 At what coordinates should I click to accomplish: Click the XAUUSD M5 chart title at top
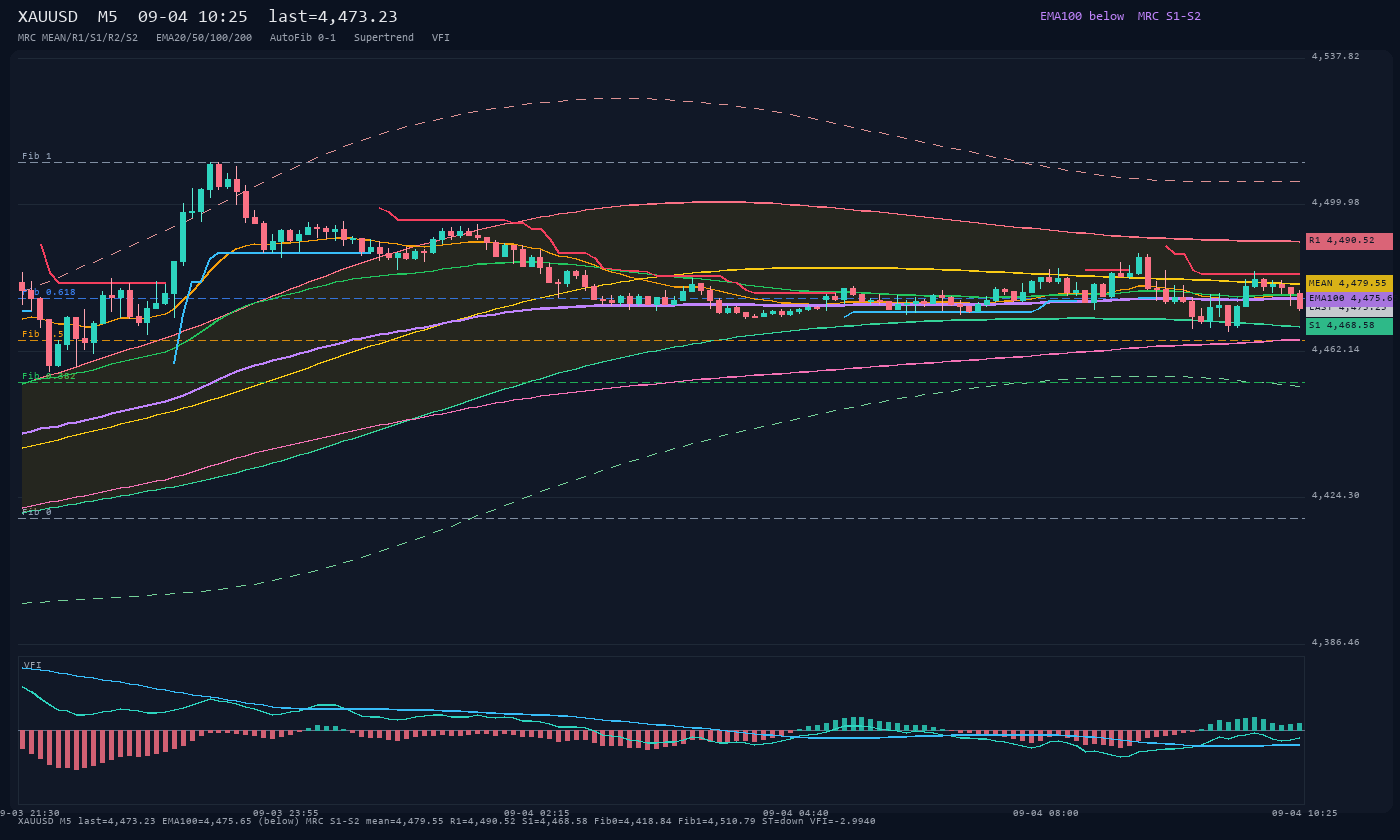(x=207, y=17)
